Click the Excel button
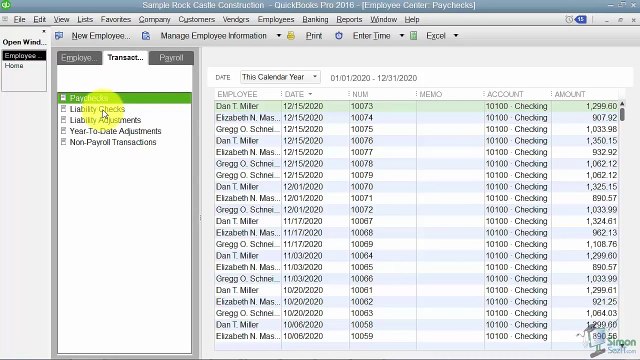This screenshot has height=360, width=640. 436,36
